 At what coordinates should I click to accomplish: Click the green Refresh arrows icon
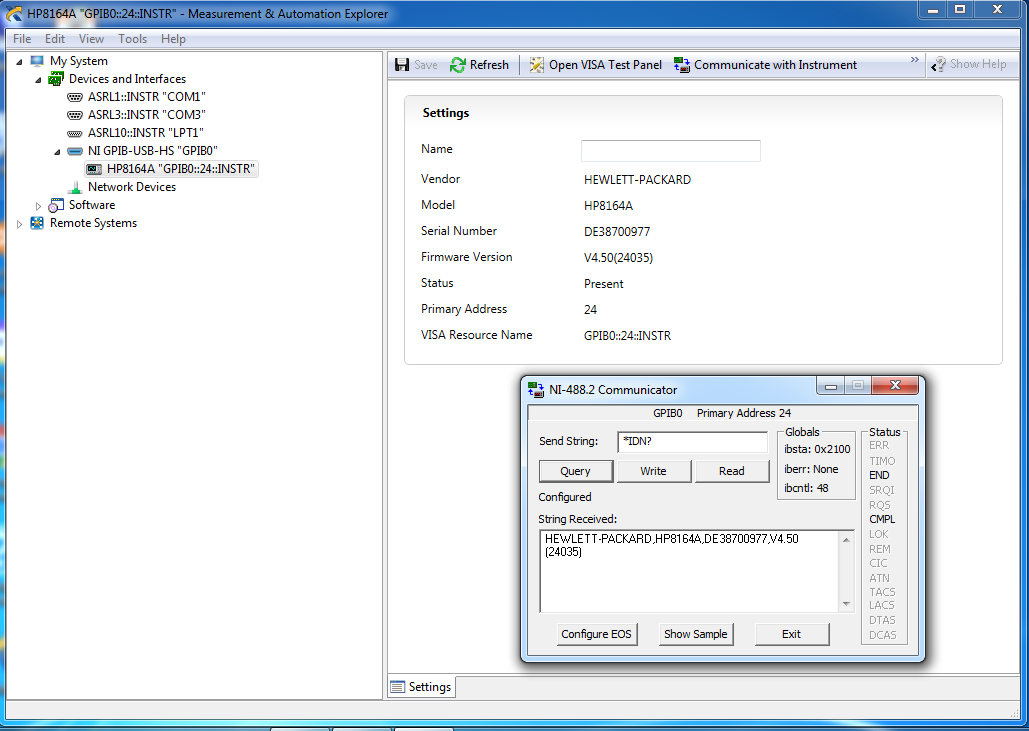click(x=457, y=65)
